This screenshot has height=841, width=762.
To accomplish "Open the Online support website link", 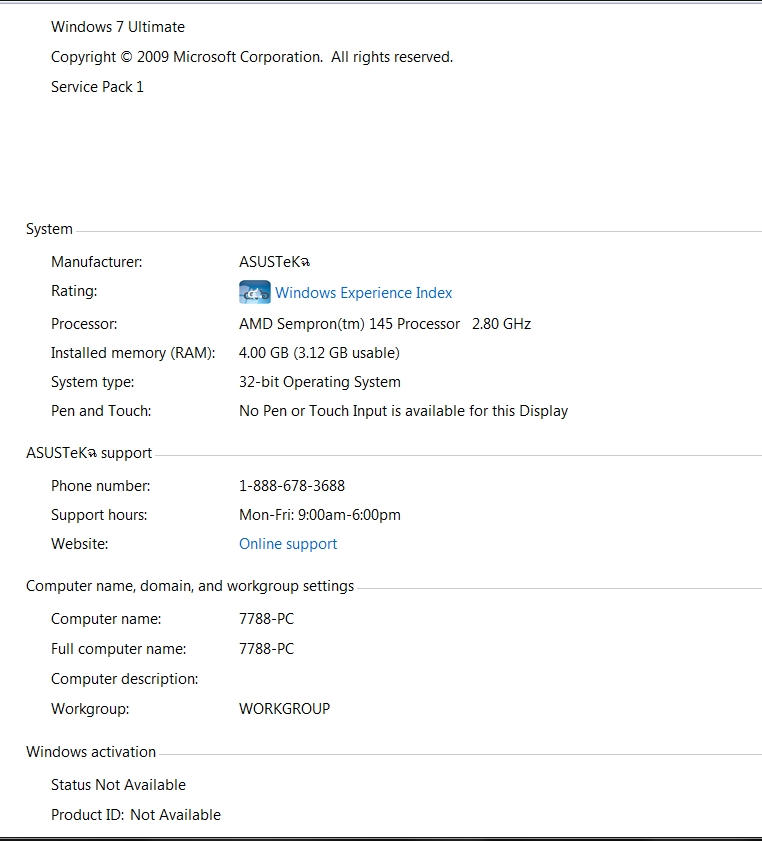I will pyautogui.click(x=288, y=544).
